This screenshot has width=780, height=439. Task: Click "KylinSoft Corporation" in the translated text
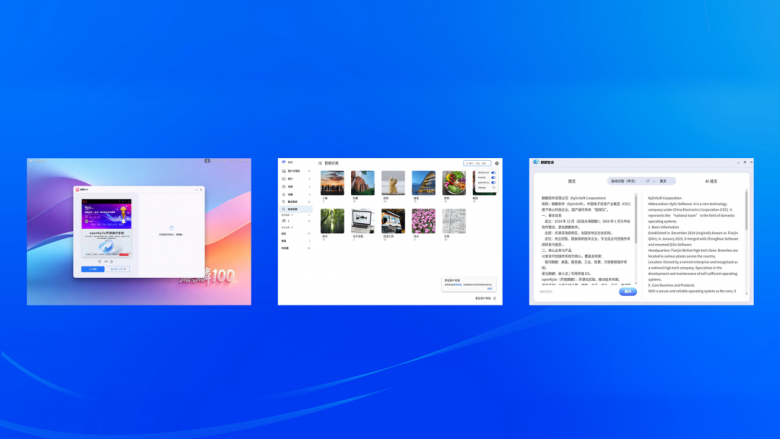pyautogui.click(x=665, y=198)
